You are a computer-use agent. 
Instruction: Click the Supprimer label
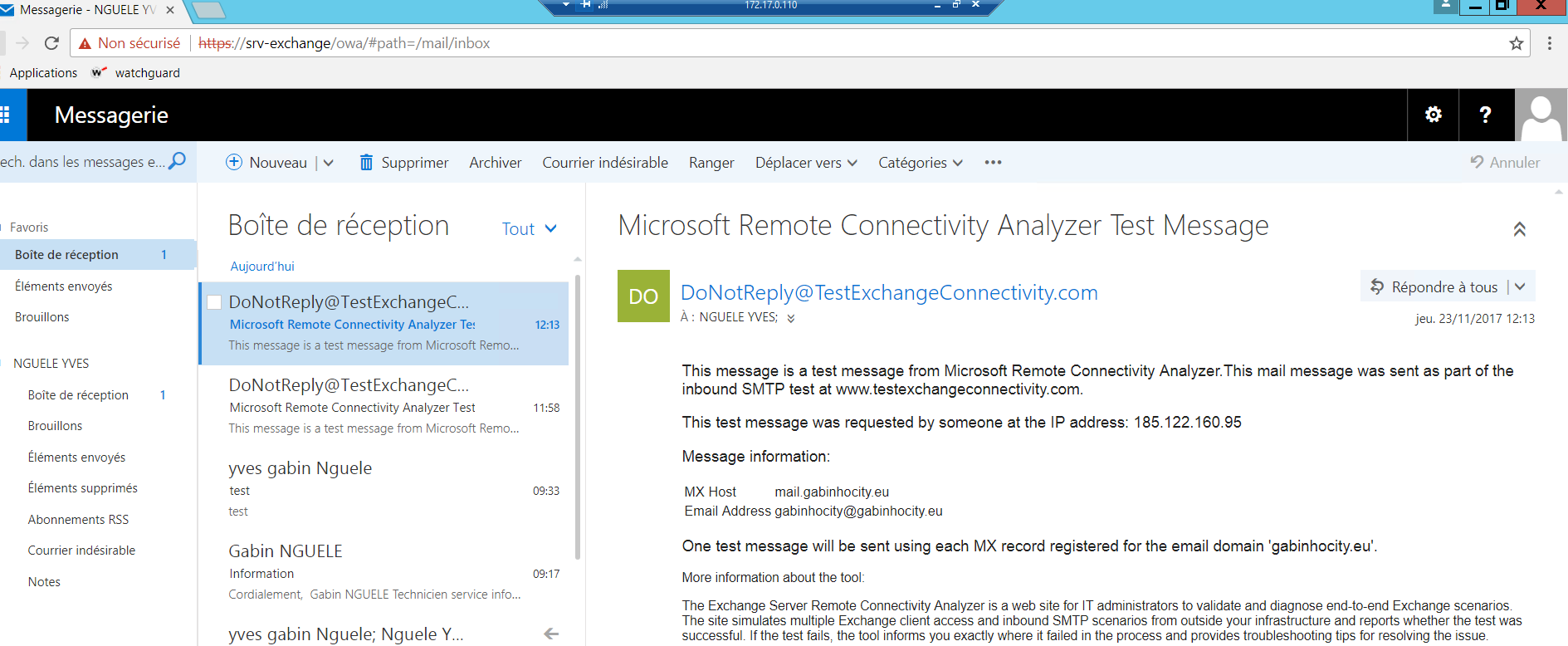[415, 163]
